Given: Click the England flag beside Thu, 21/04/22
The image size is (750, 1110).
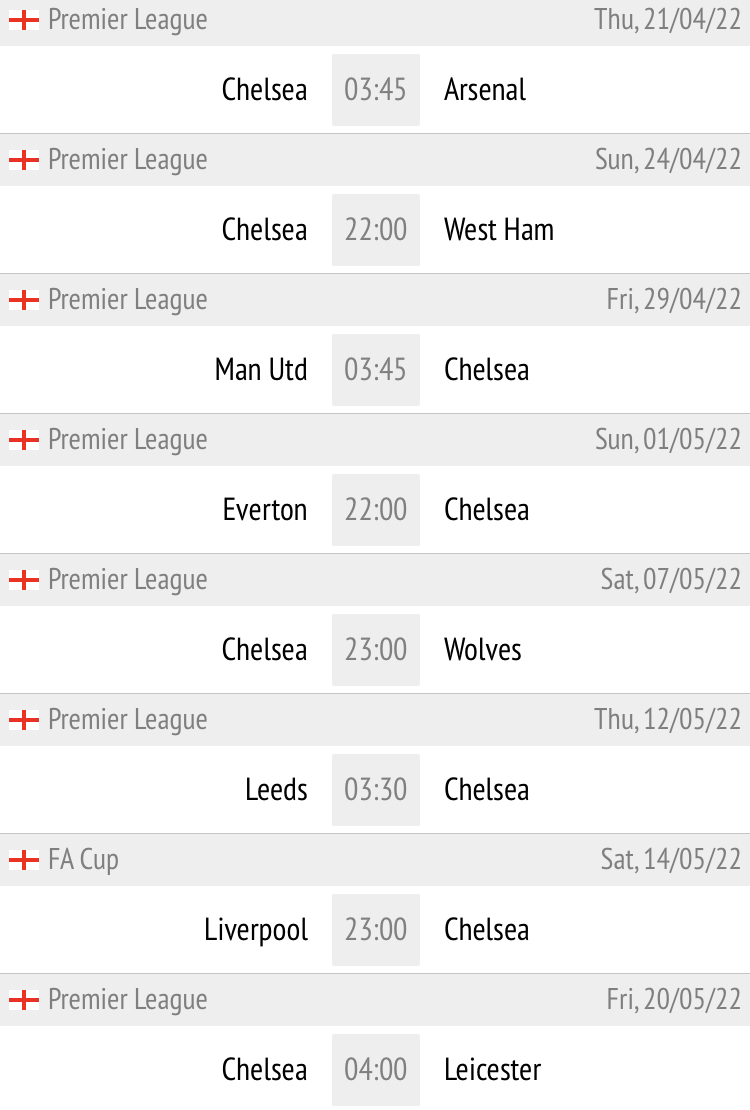Looking at the screenshot, I should [24, 20].
